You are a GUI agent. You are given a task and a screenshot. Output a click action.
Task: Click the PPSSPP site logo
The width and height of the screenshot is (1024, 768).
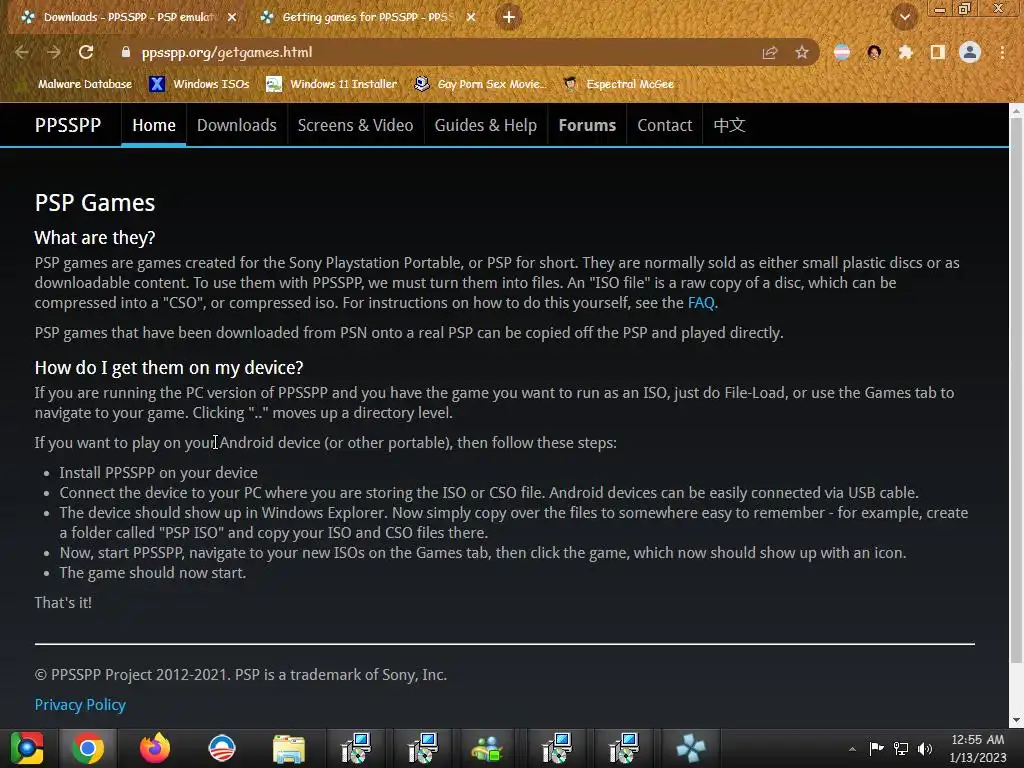tap(68, 125)
